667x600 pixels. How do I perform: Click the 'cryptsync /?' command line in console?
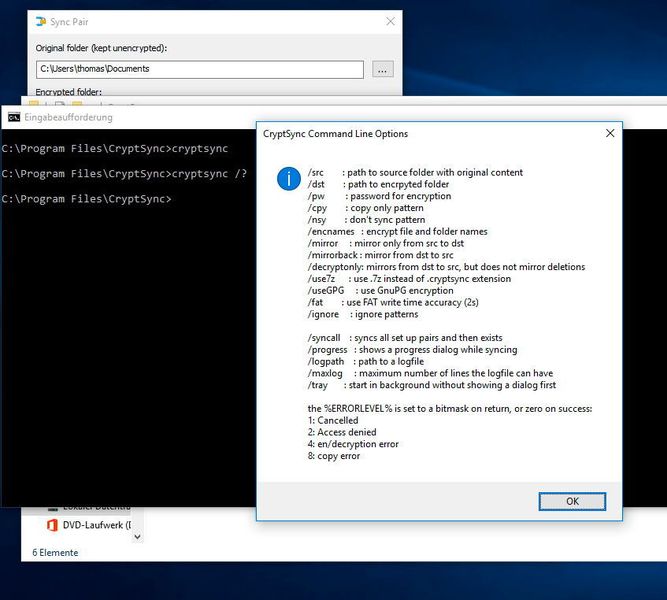124,174
